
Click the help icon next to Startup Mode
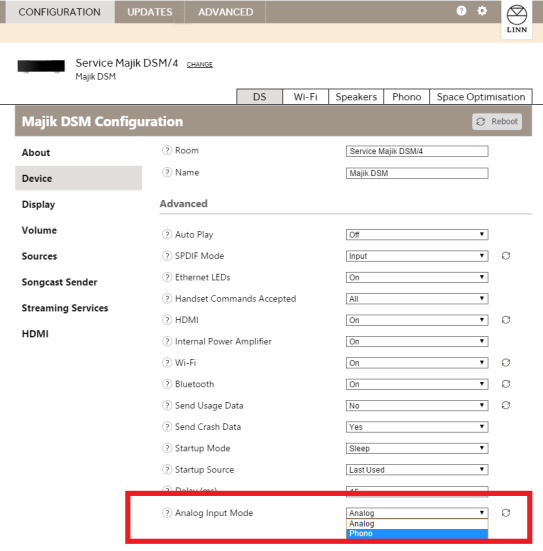[167, 448]
